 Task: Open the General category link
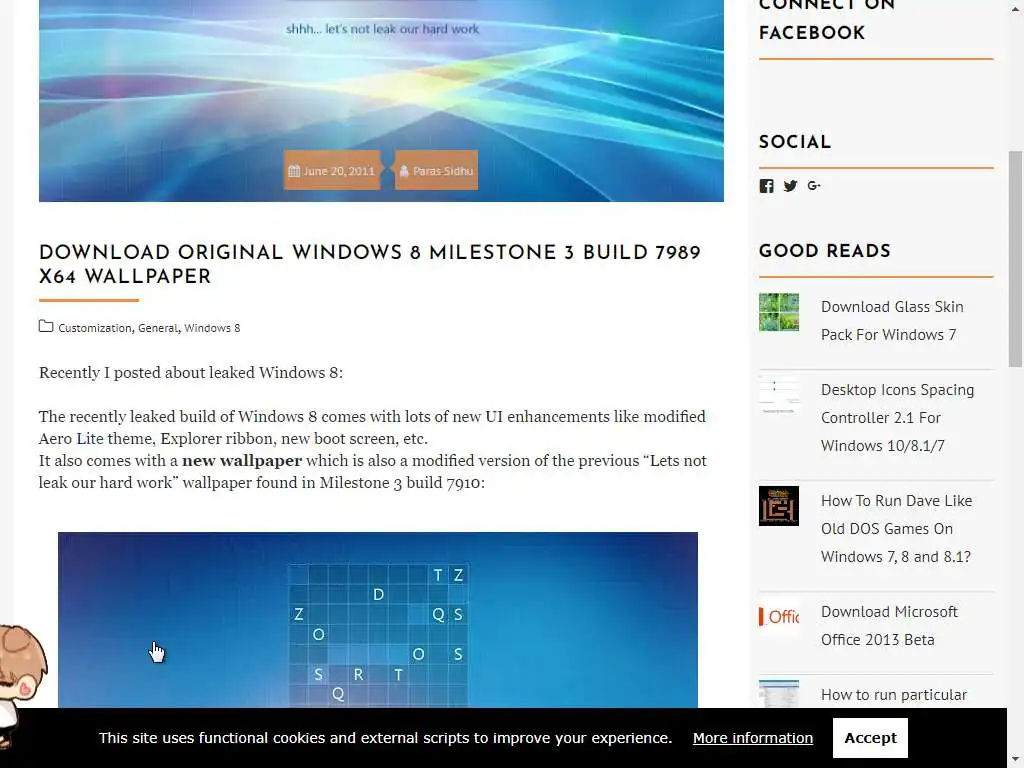tap(157, 328)
